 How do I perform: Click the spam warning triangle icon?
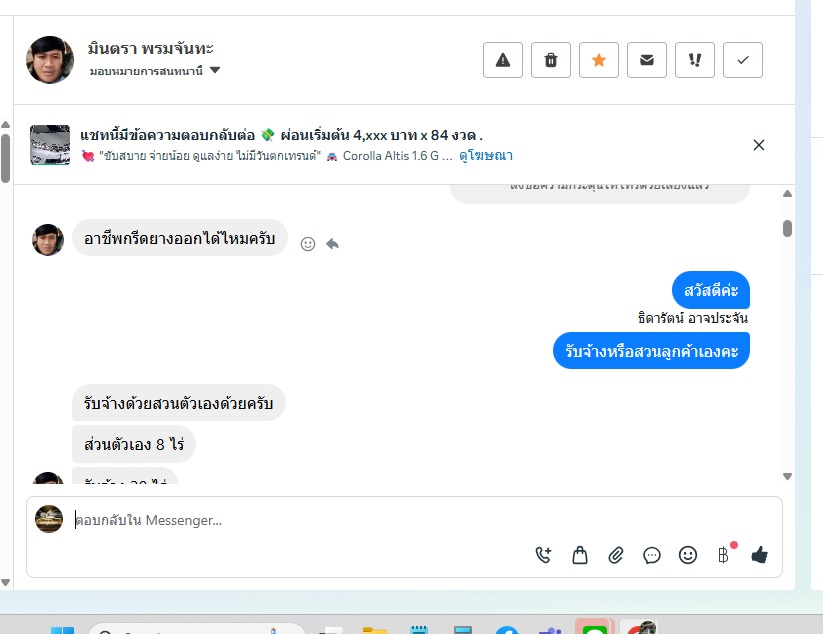[503, 60]
